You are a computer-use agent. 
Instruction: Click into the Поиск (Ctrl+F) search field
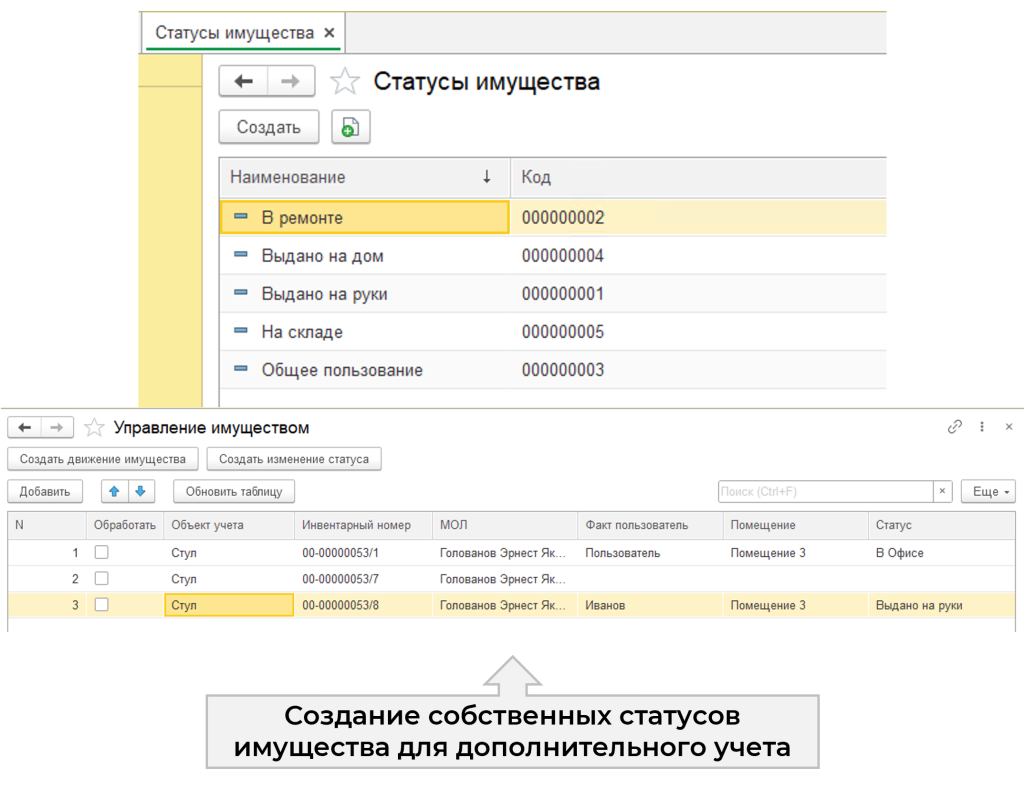coord(825,492)
